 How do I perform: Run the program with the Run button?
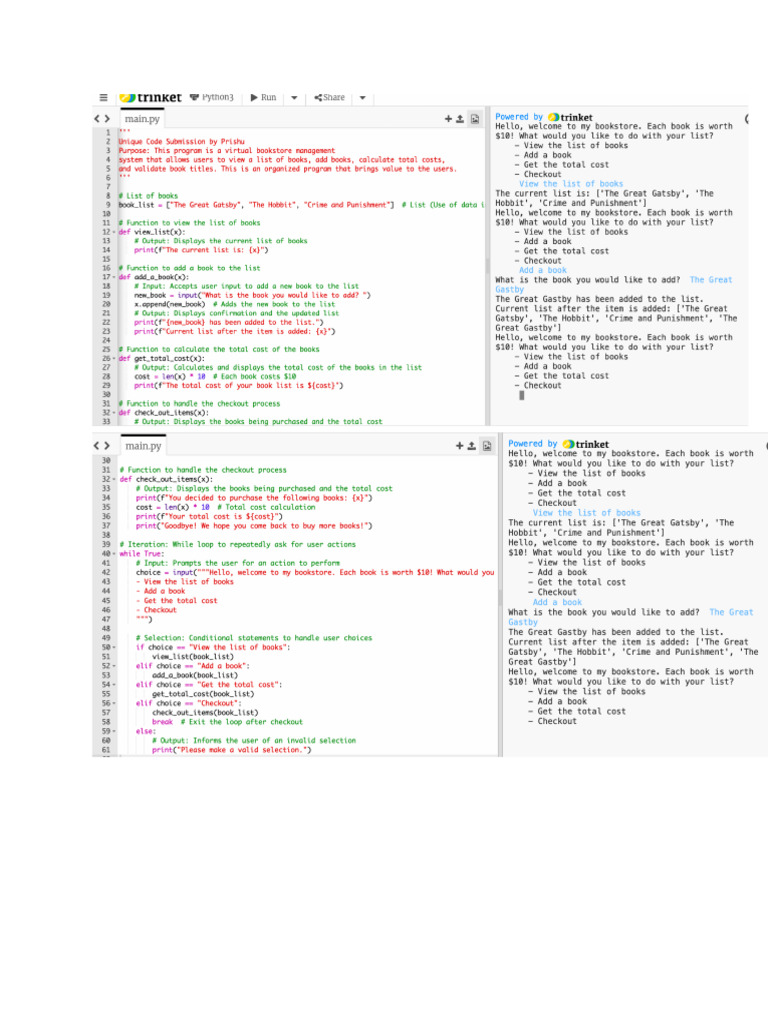pos(264,97)
